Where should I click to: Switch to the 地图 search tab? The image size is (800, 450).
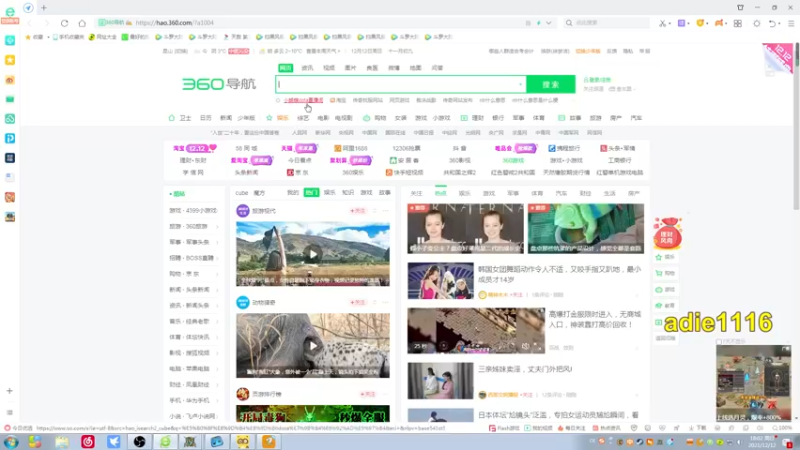415,68
